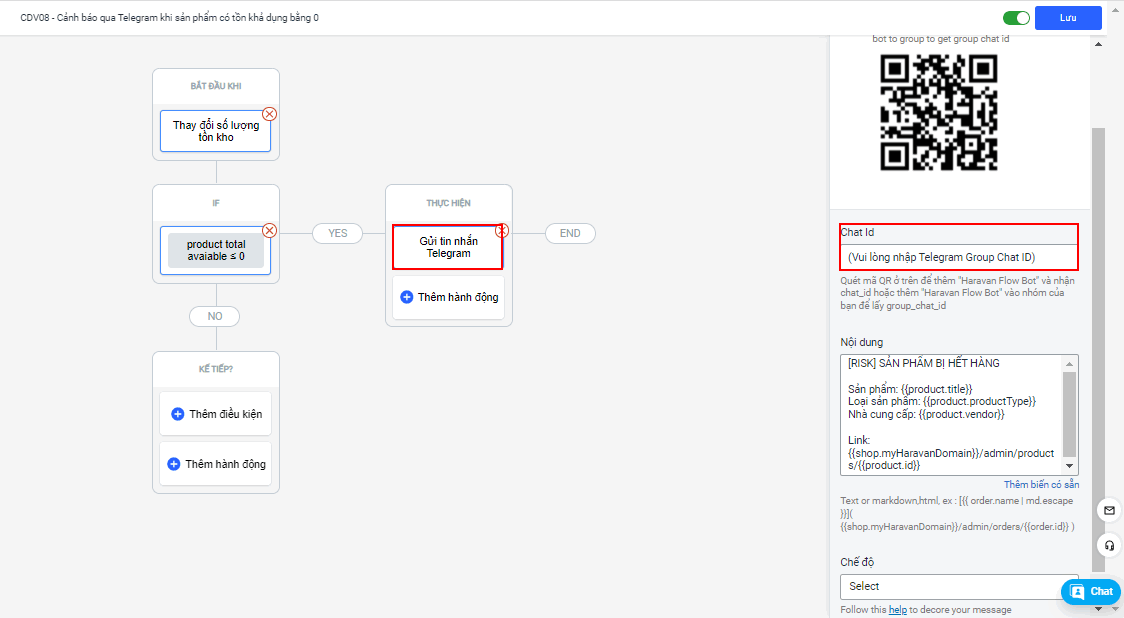1124x618 pixels.
Task: Open the mail icon on right edge
Action: (x=1109, y=510)
